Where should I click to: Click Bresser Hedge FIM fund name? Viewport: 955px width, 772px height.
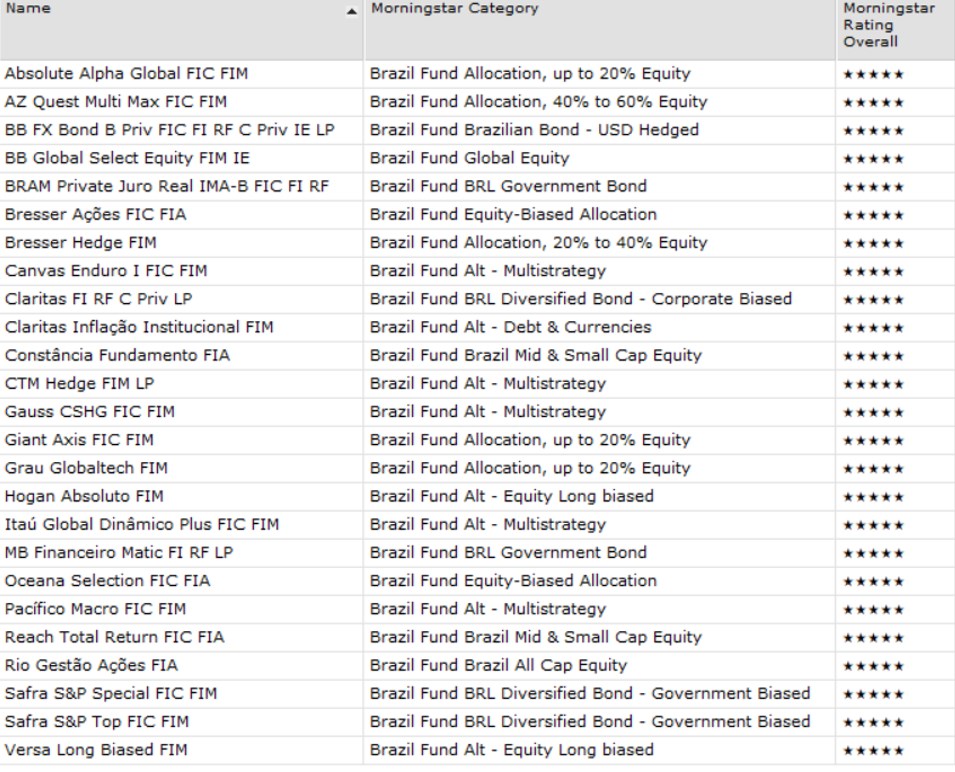[81, 243]
